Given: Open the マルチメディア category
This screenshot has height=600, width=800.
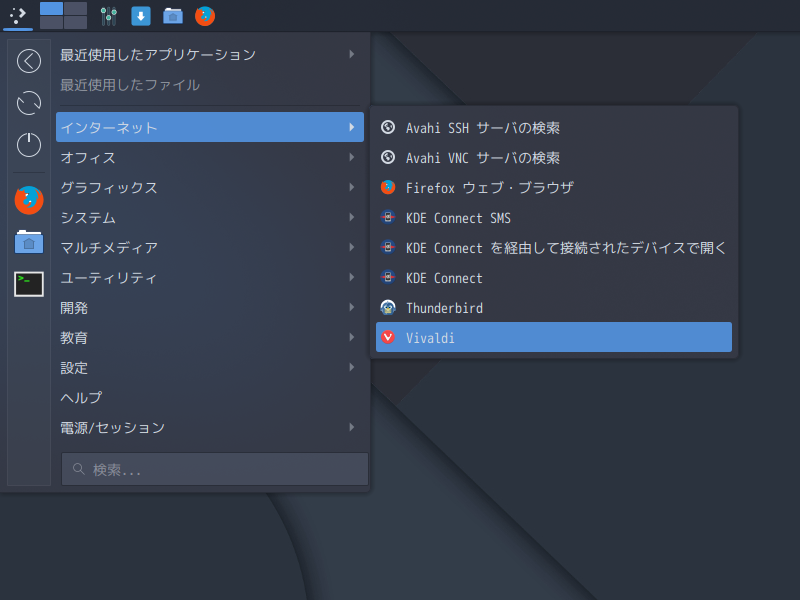Looking at the screenshot, I should click(x=210, y=247).
